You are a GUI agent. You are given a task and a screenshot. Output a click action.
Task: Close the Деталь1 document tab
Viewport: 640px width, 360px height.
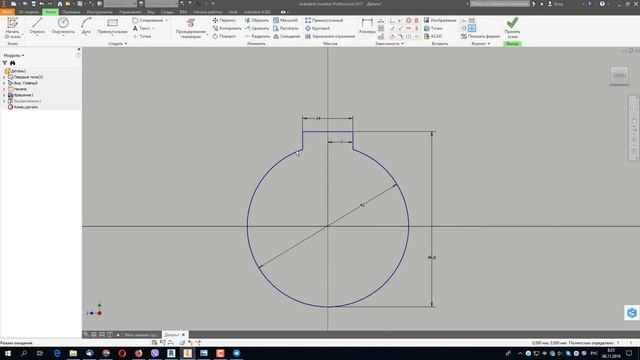(x=184, y=335)
